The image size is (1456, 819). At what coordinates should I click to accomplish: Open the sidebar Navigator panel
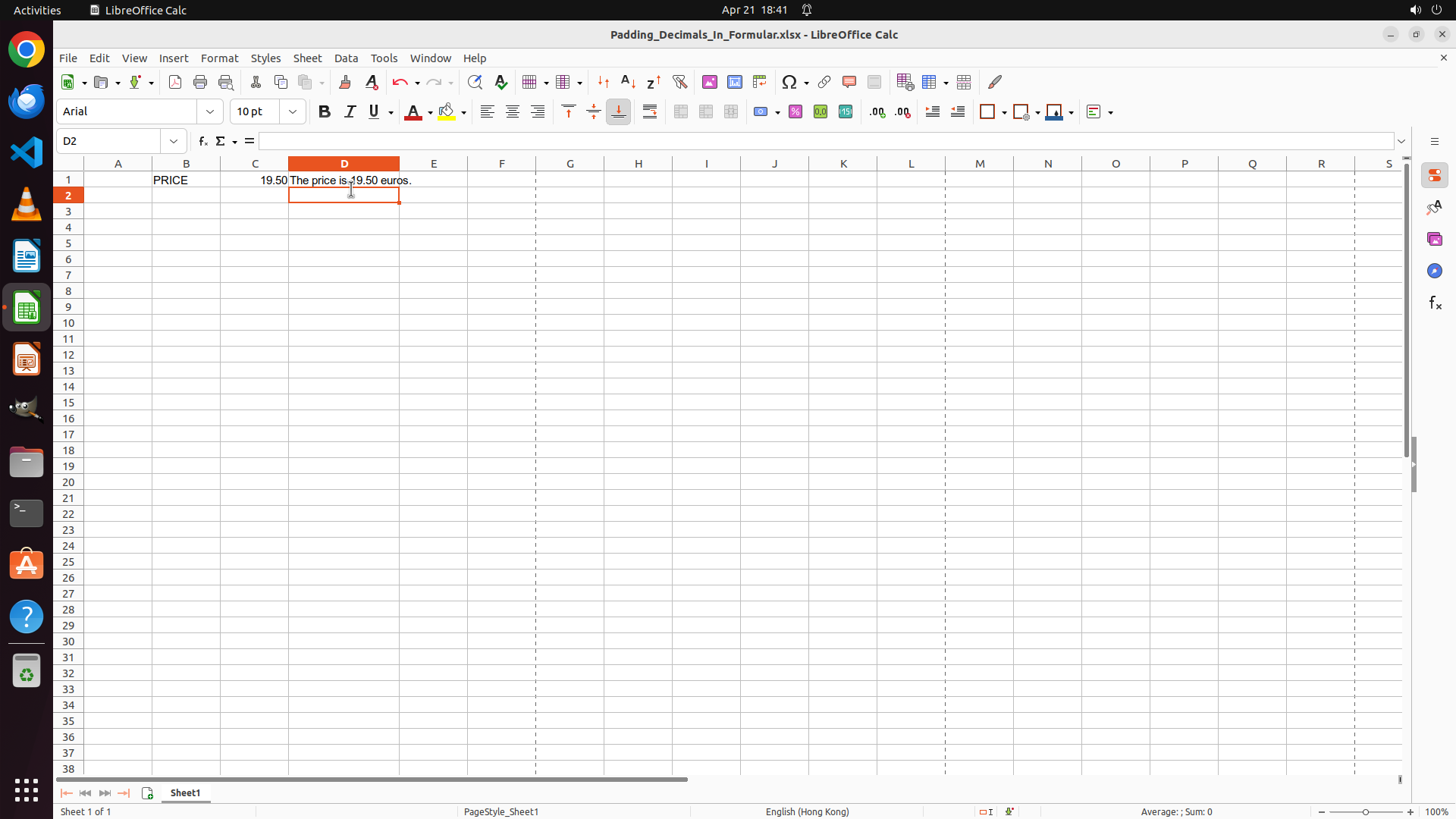click(x=1434, y=271)
